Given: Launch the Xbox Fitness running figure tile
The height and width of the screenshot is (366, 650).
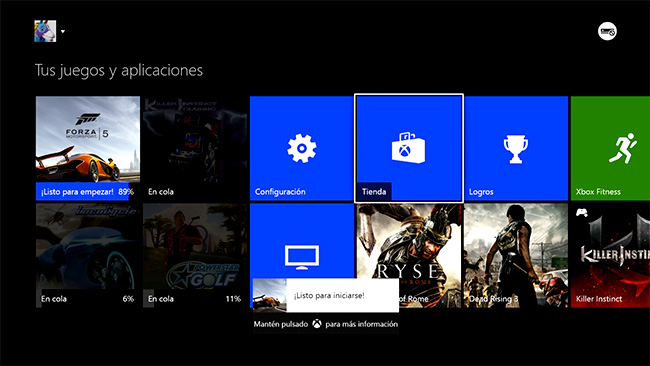Looking at the screenshot, I should click(x=610, y=148).
